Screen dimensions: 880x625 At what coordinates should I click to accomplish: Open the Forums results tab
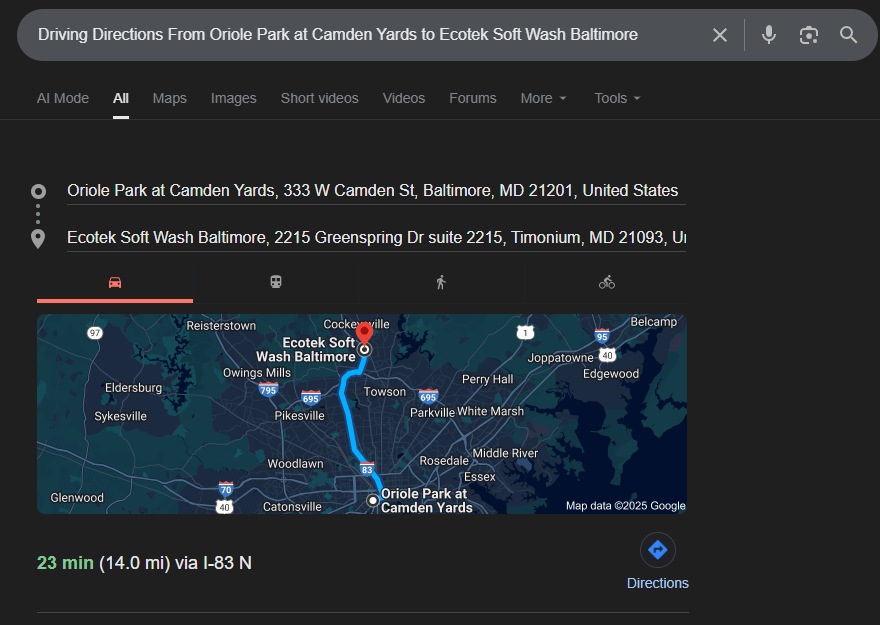[472, 98]
